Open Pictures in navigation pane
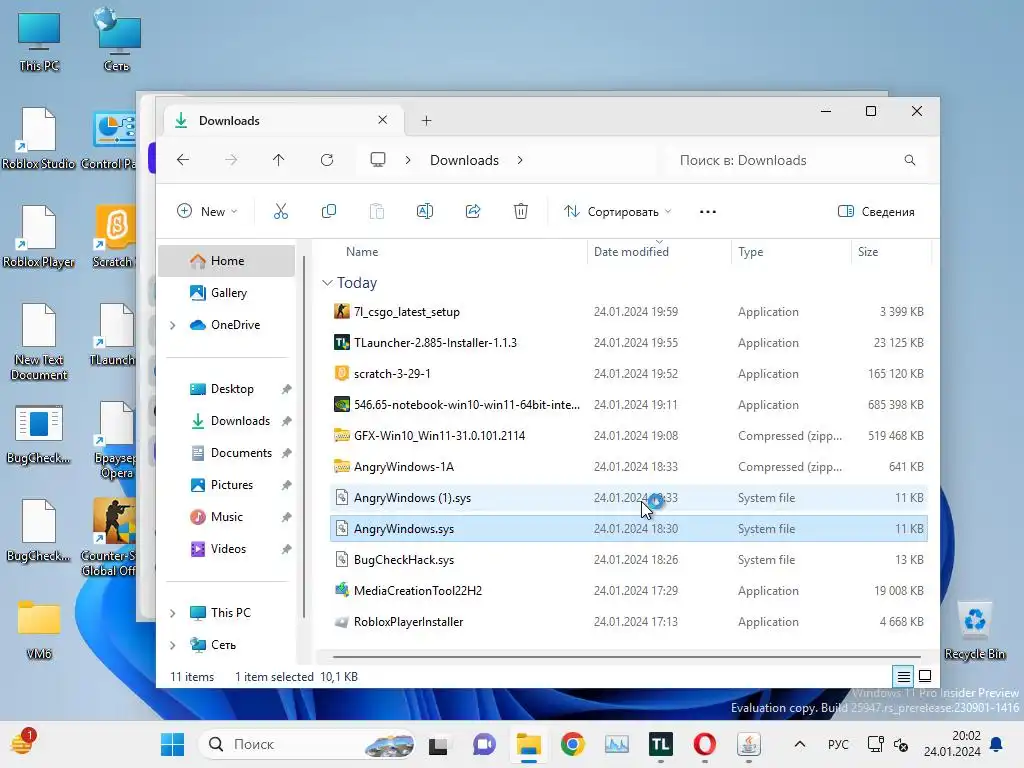The image size is (1024, 768). tap(227, 485)
